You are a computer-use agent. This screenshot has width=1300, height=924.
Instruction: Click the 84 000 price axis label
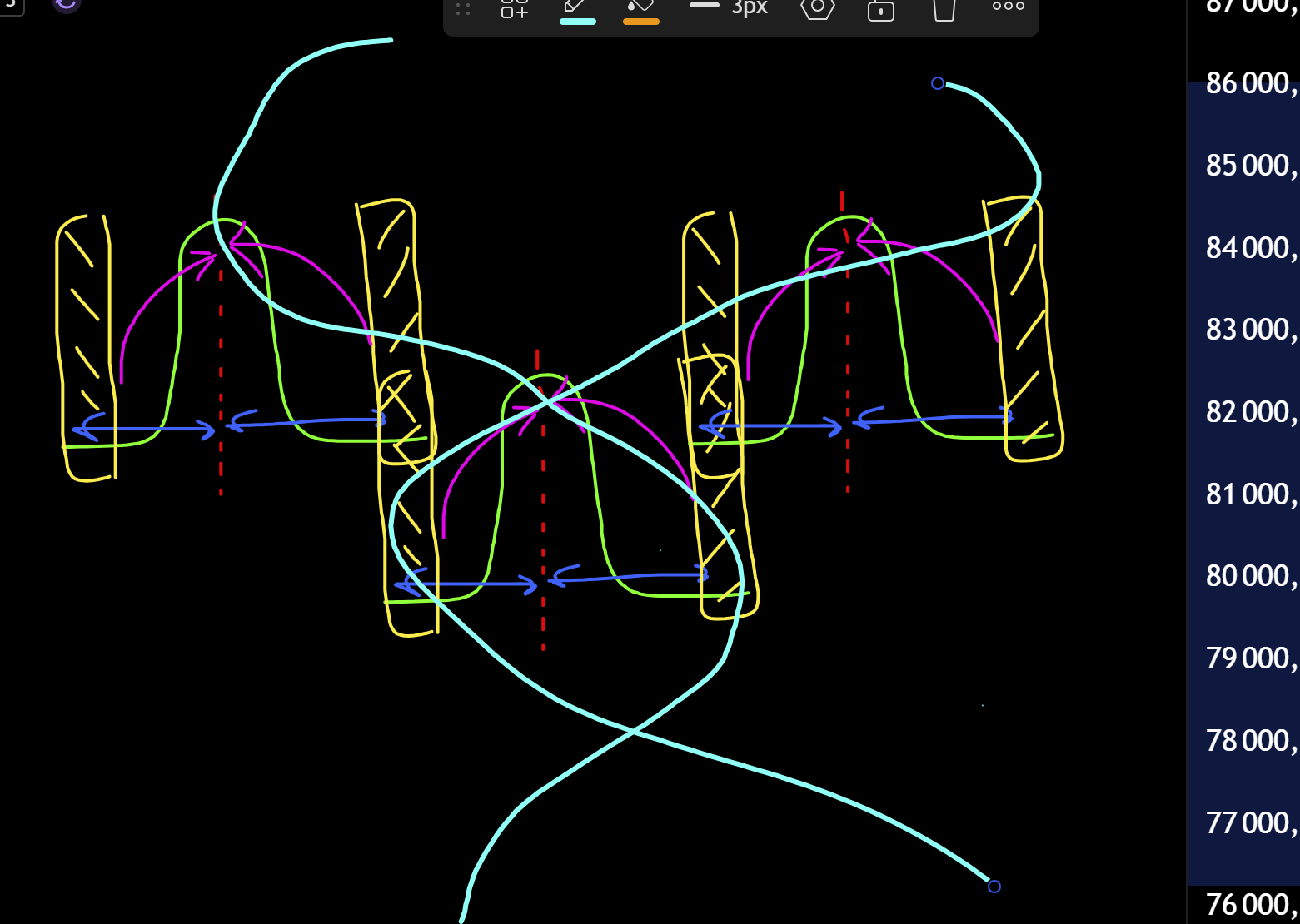tap(1249, 247)
